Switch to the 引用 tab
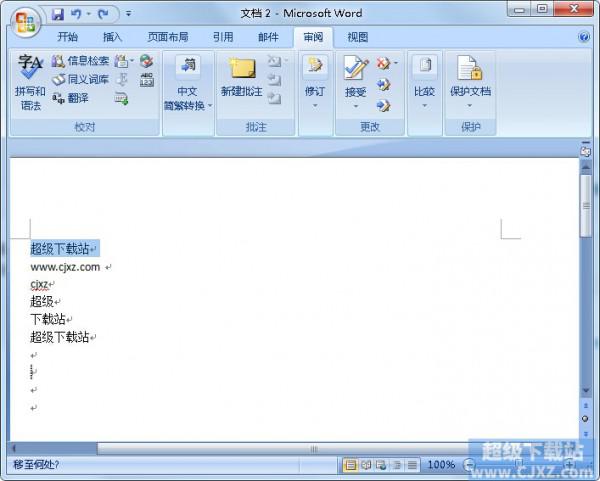The image size is (600, 481). tap(223, 37)
